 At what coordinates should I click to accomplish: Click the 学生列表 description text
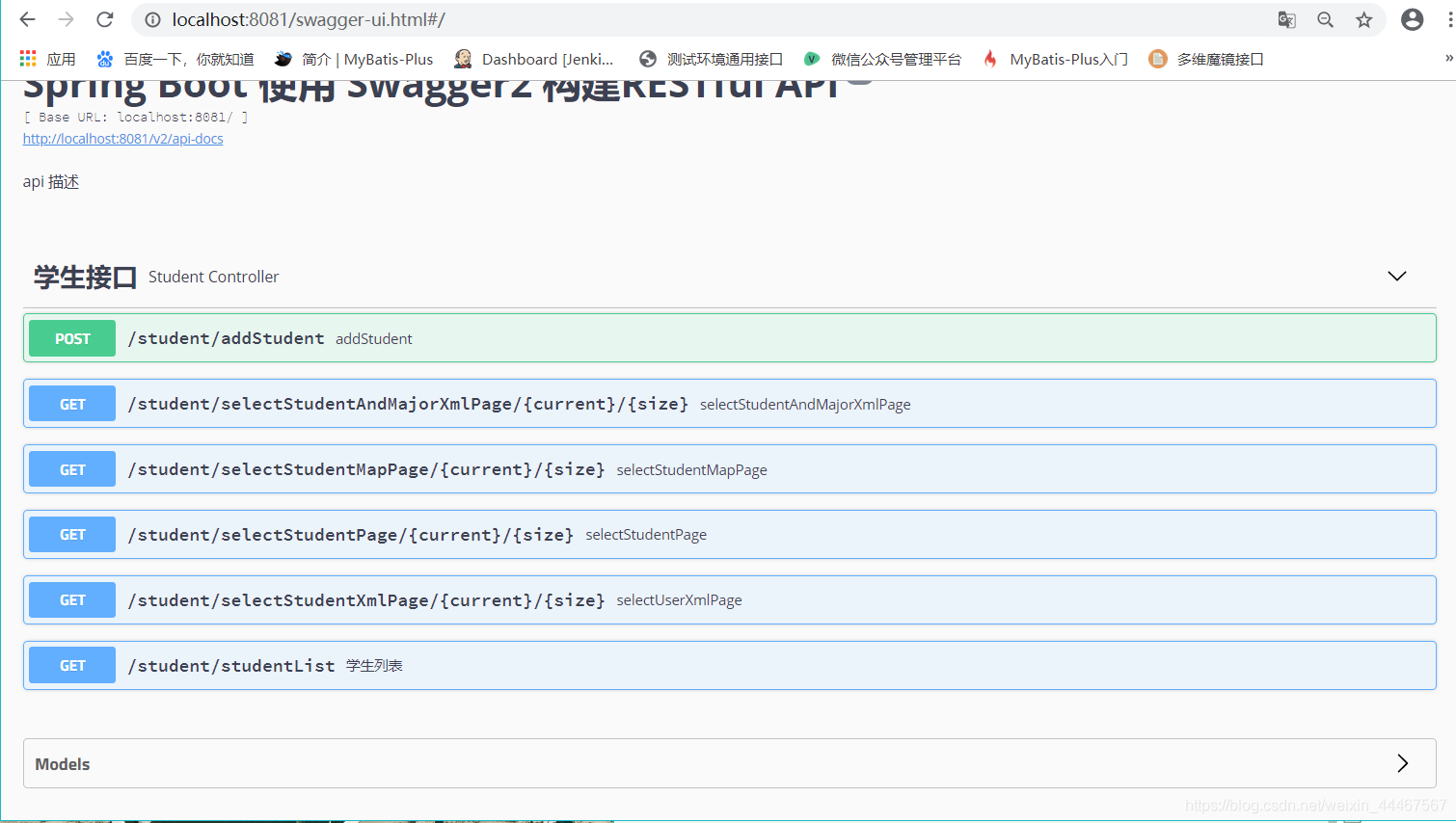374,666
